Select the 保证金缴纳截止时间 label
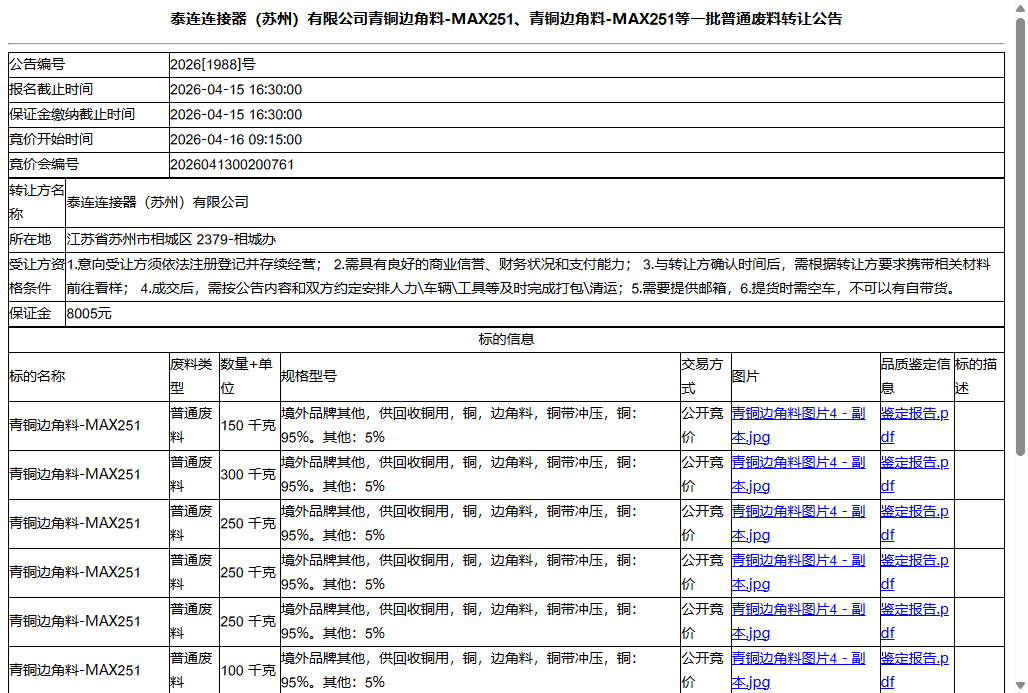Screen dimensions: 1028x693 [x=72, y=114]
